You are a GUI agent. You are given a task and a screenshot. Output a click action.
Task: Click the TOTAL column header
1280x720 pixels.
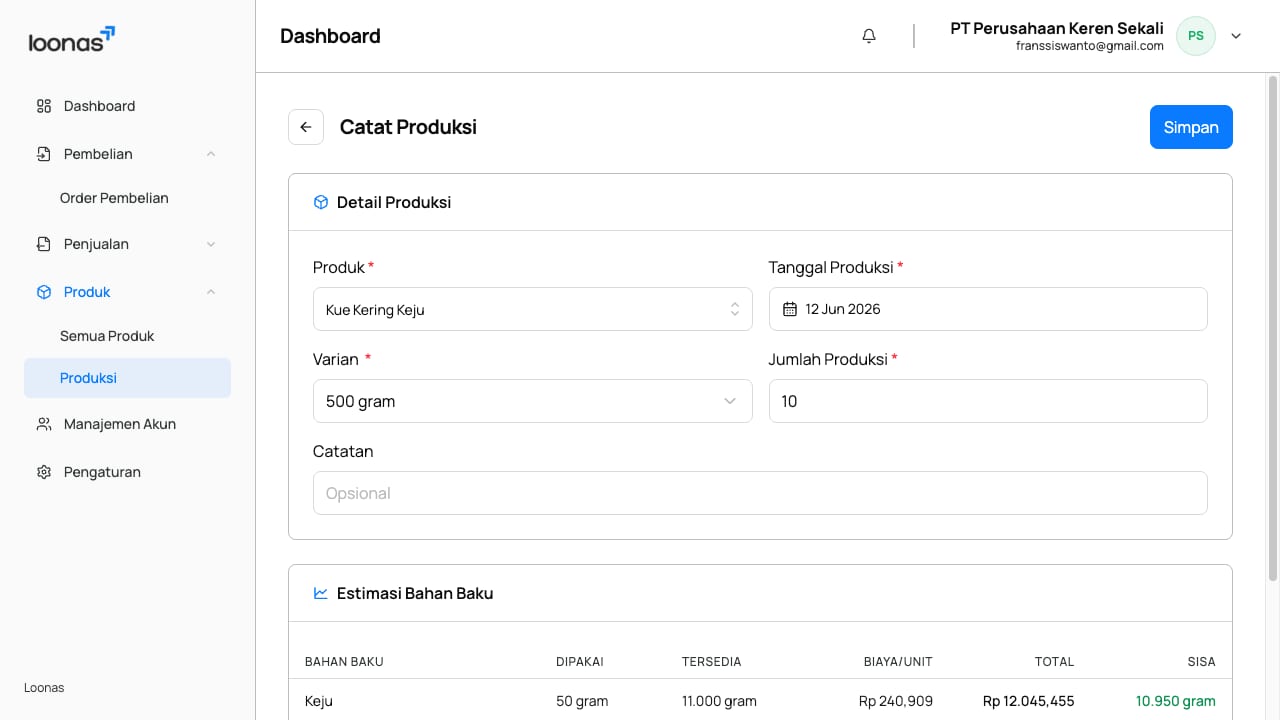click(1054, 662)
